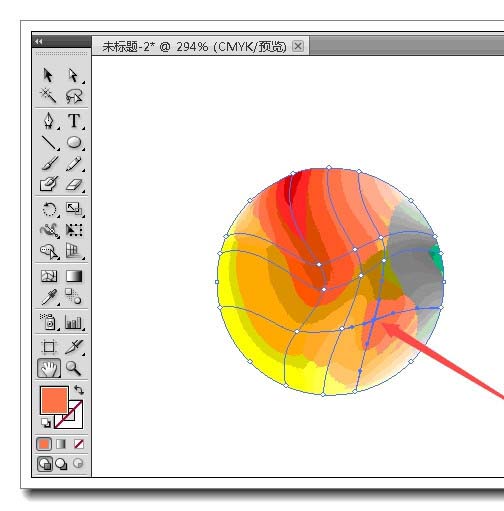This screenshot has height=511, width=504.
Task: Activate the Type tool
Action: point(74,121)
